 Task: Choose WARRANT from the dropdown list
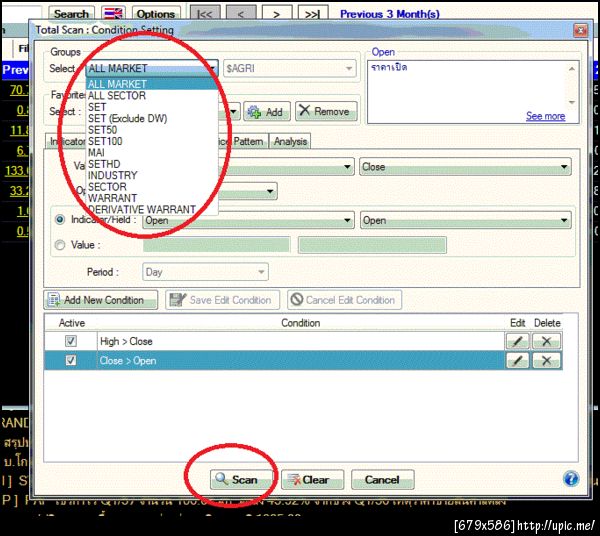152,198
